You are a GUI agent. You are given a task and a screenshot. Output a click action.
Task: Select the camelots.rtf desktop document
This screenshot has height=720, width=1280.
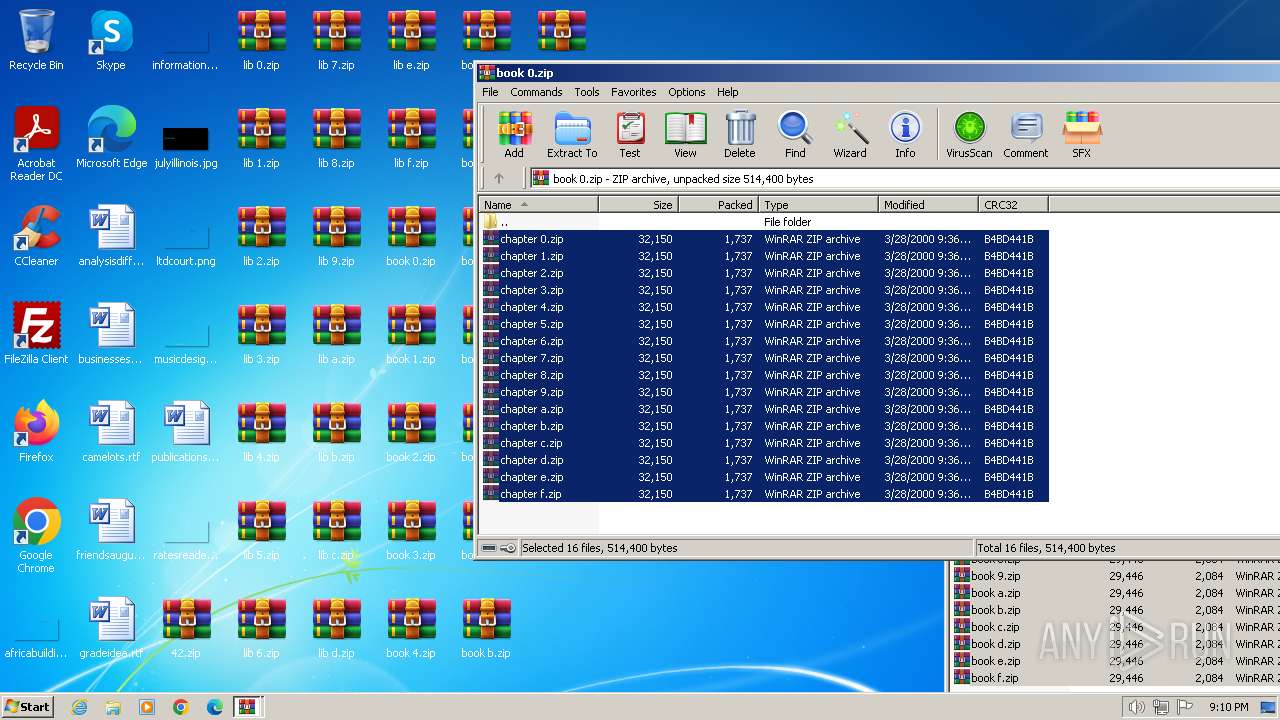(111, 432)
